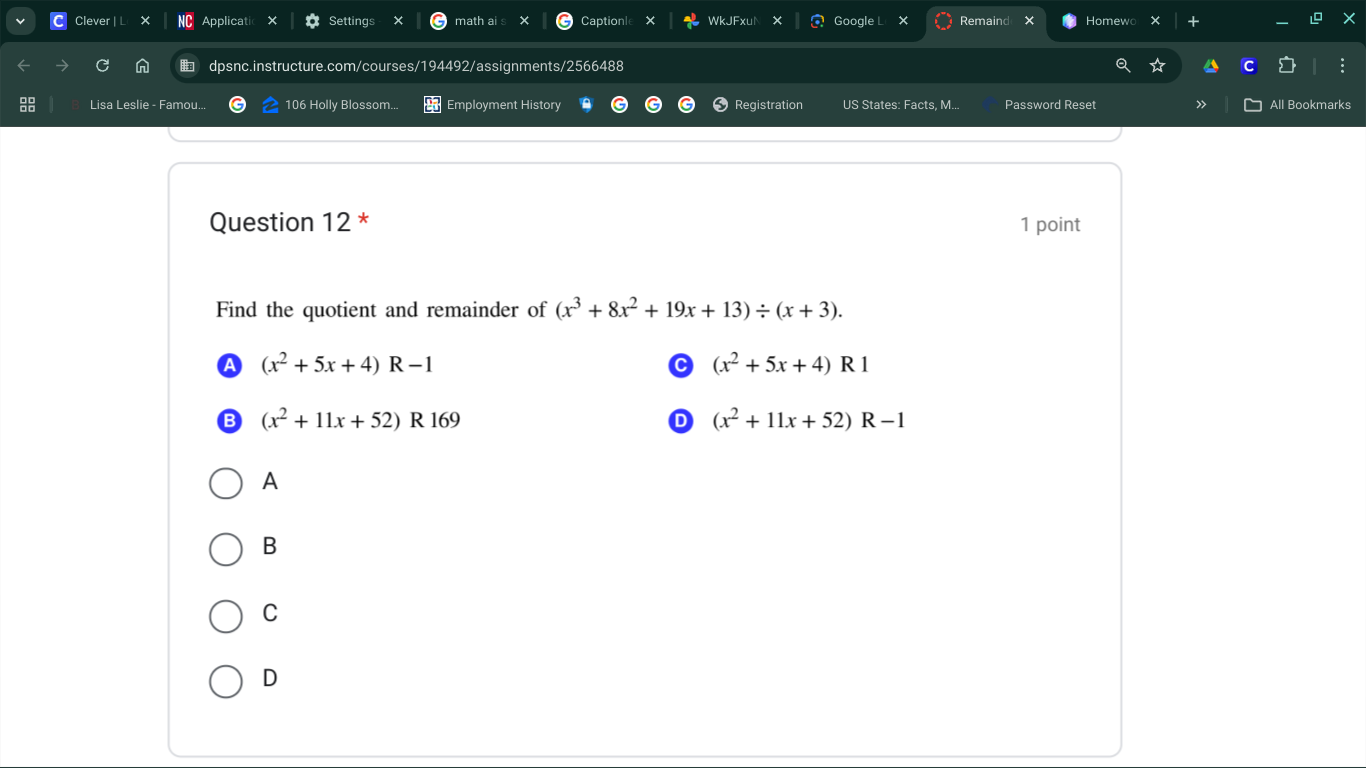Open 106 Holly Blossom bookmark
The width and height of the screenshot is (1366, 768).
tap(330, 105)
